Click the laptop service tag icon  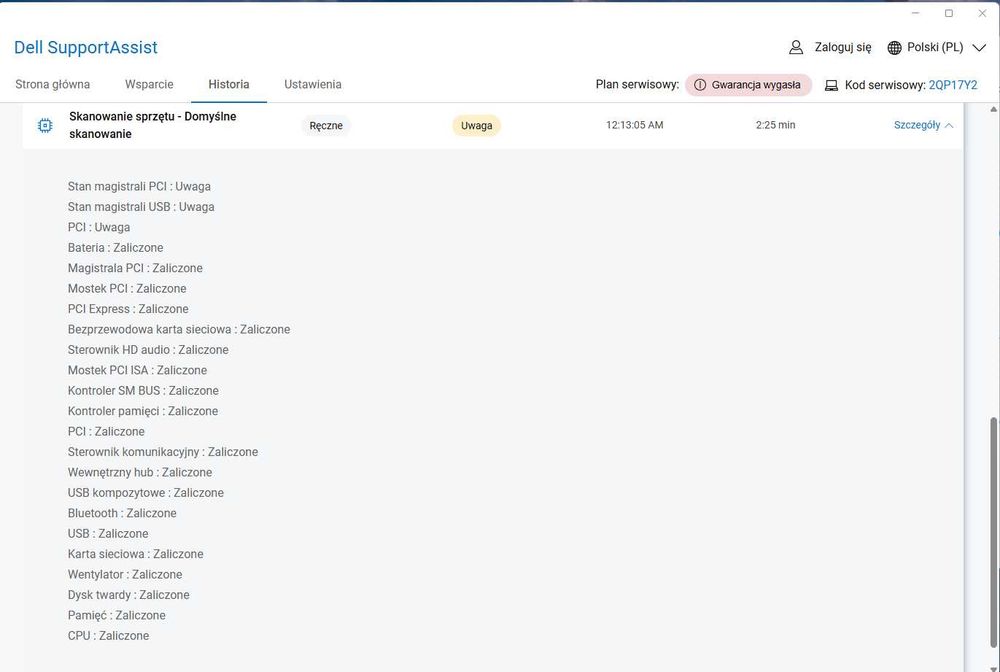pyautogui.click(x=831, y=85)
